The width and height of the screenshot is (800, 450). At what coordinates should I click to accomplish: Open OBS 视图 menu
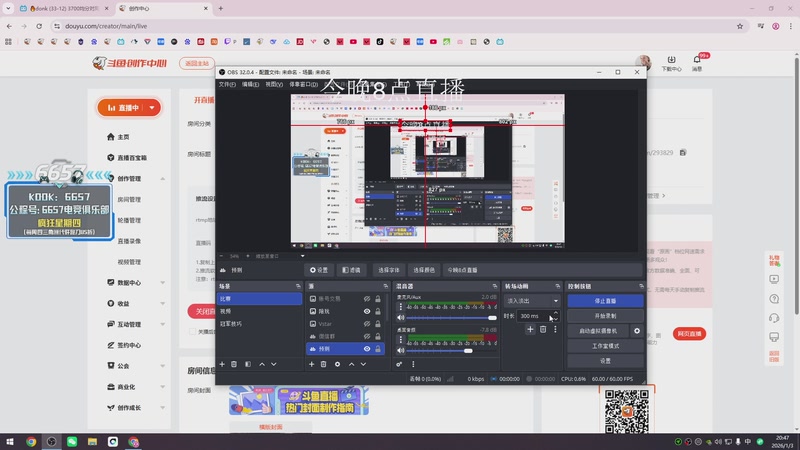tap(274, 84)
